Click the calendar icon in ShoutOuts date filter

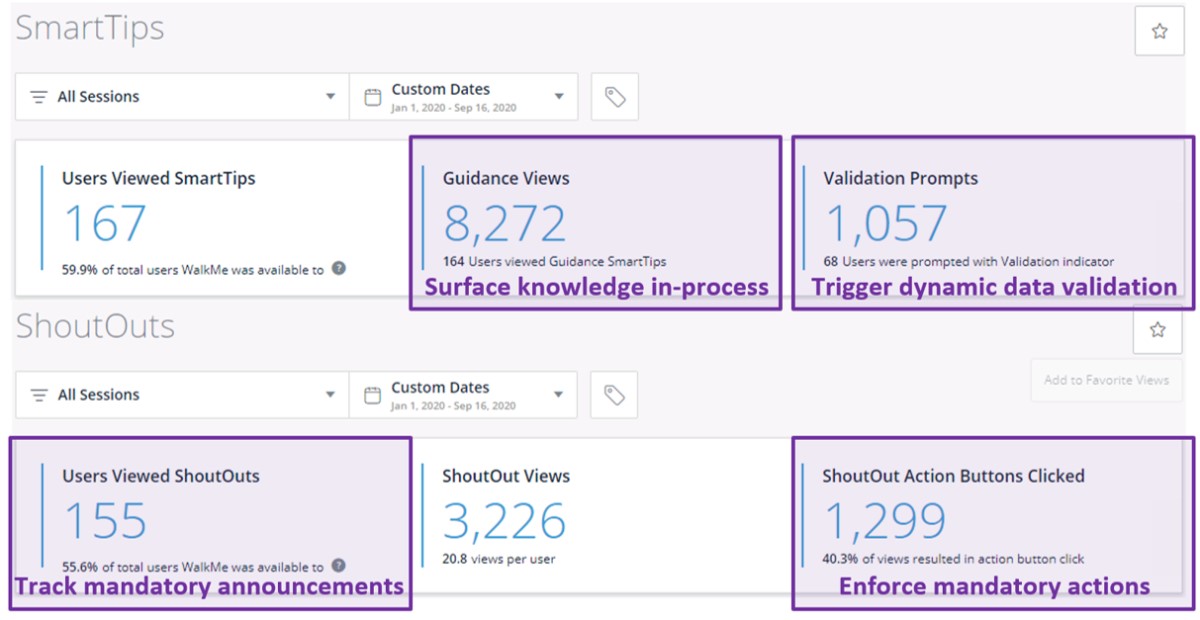click(372, 395)
